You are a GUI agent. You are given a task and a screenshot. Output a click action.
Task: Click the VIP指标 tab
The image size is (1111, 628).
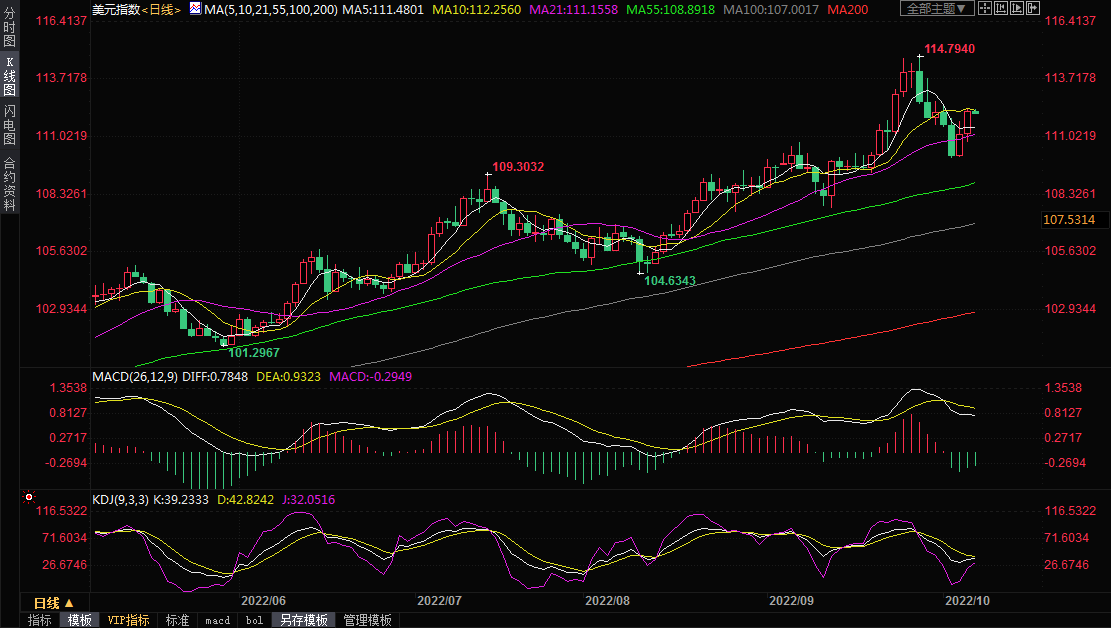point(128,620)
